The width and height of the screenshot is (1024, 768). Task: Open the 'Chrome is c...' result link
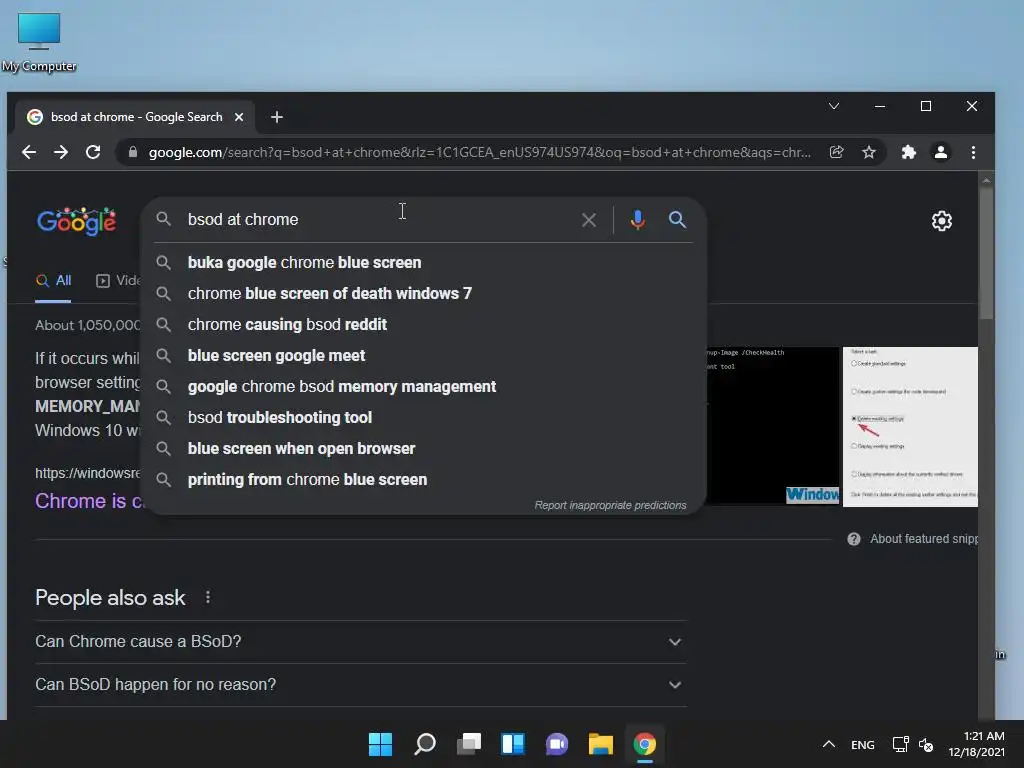click(89, 501)
